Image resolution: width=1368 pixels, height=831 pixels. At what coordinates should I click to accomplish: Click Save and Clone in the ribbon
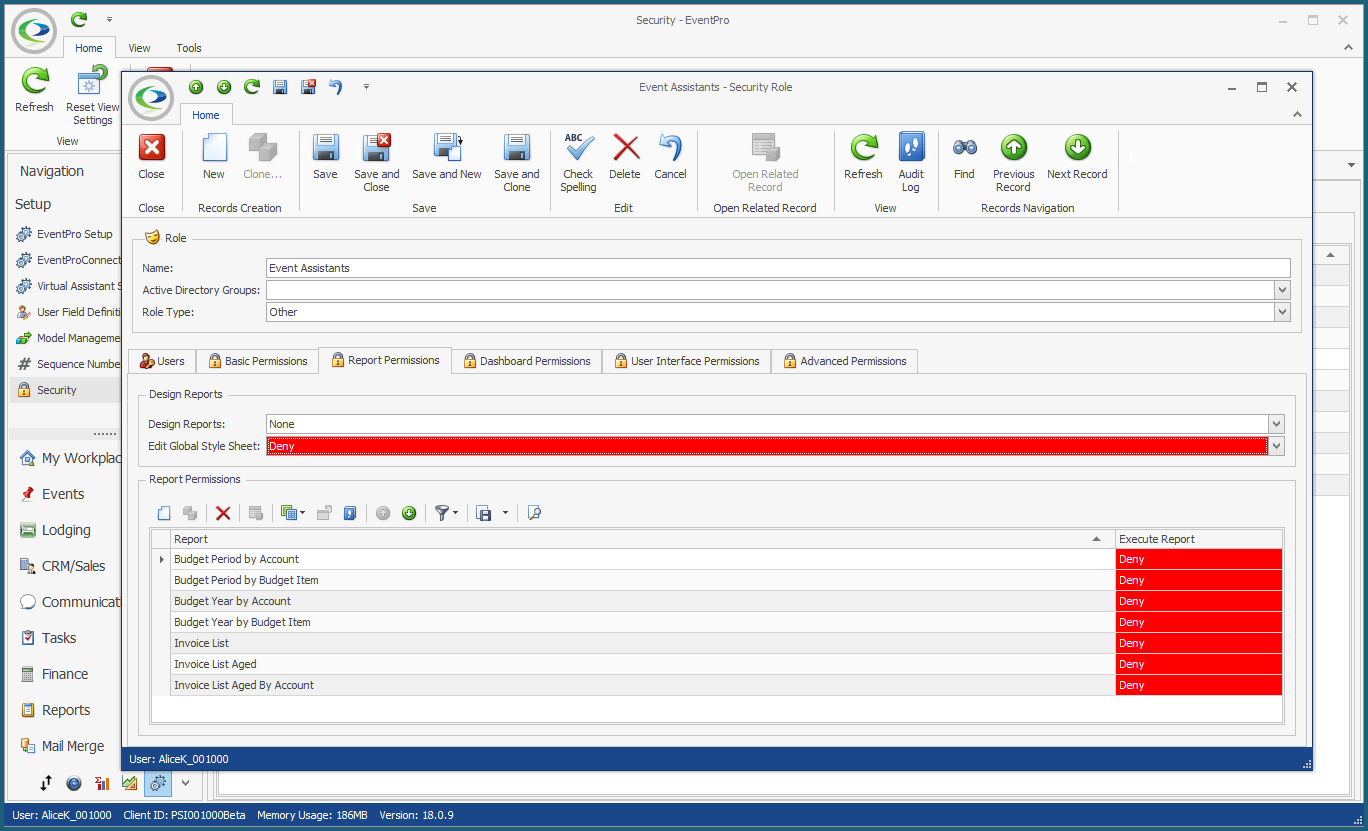[516, 162]
